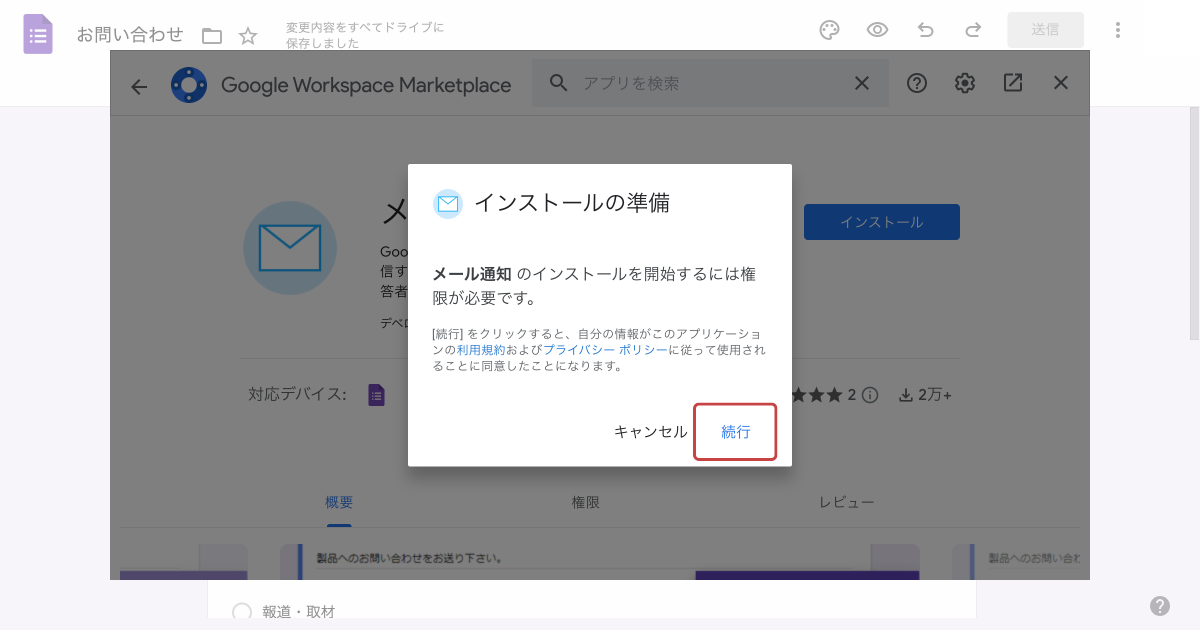
Task: Go back in Marketplace with arrow
Action: pos(139,86)
